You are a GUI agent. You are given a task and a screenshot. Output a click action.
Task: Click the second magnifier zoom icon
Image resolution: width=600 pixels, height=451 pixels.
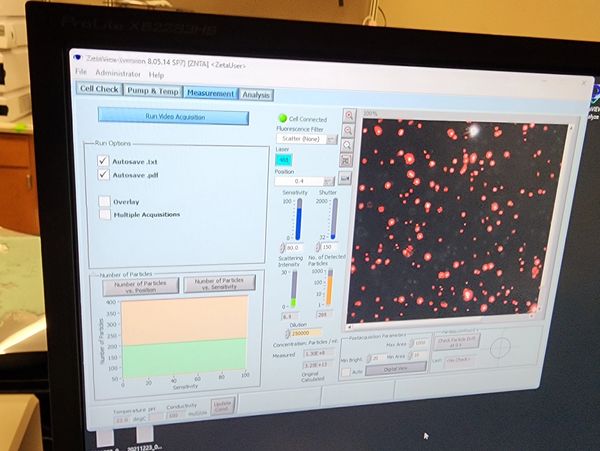click(350, 131)
